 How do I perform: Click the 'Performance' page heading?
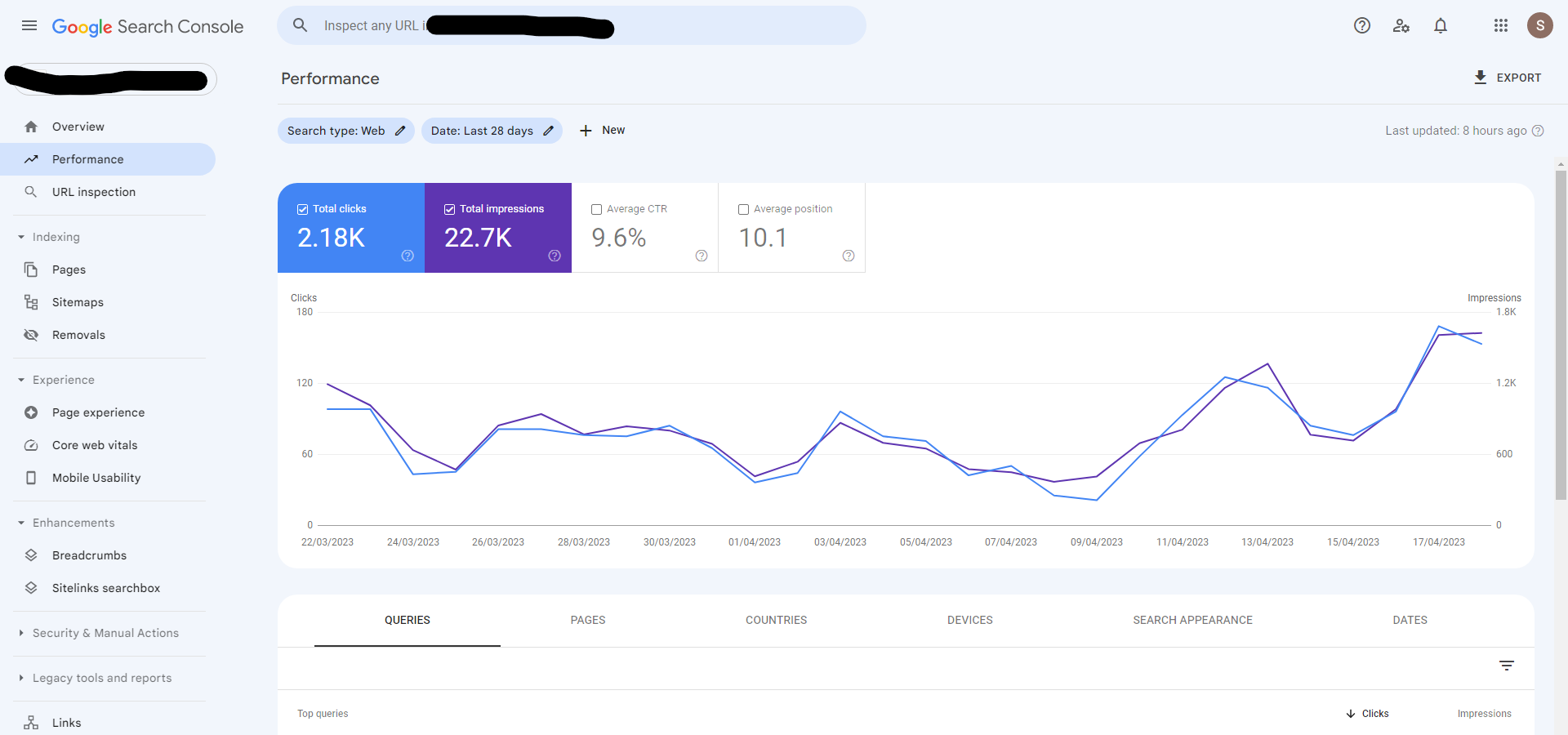click(330, 78)
